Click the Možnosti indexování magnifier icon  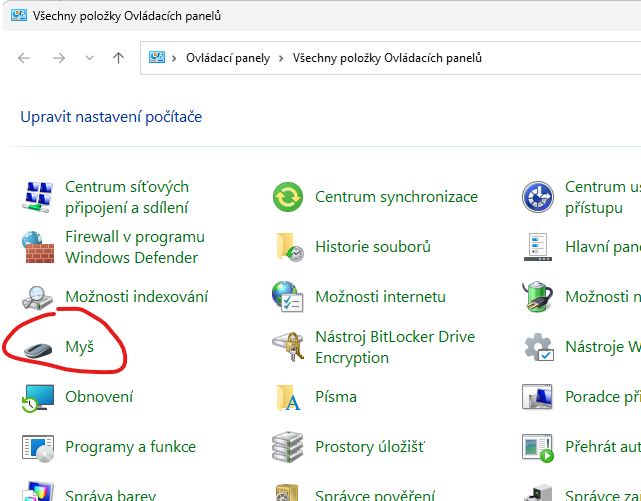(x=38, y=297)
